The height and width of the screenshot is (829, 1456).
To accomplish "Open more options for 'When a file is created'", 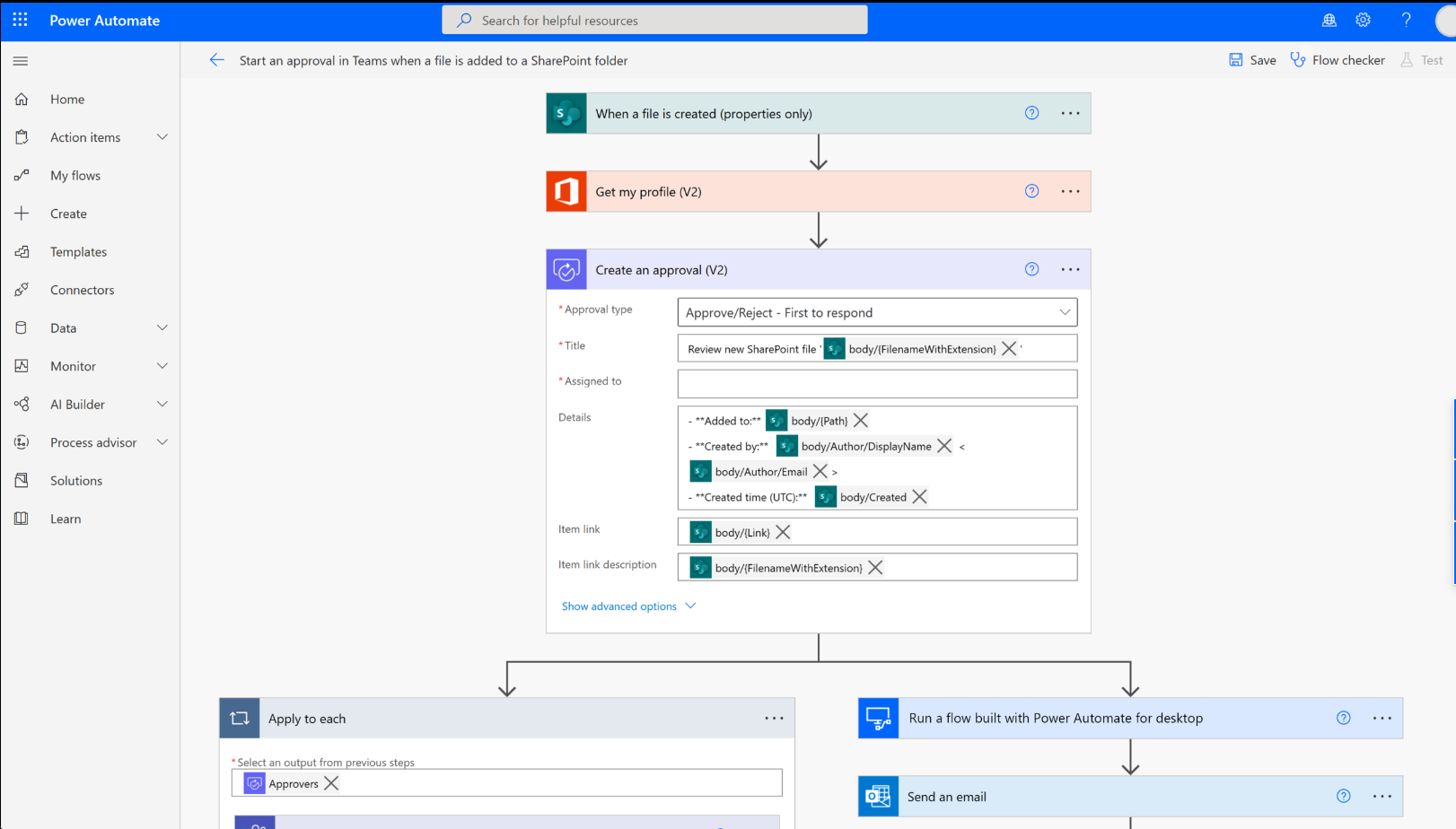I will 1070,113.
